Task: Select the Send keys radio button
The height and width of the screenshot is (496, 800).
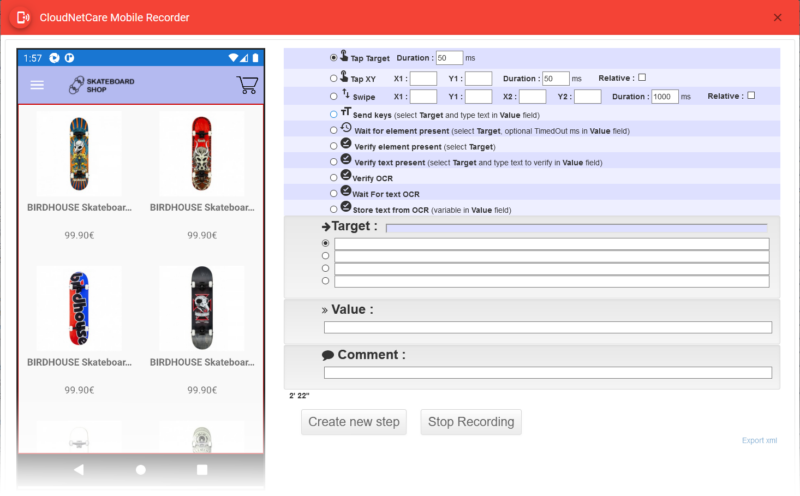Action: pos(333,115)
